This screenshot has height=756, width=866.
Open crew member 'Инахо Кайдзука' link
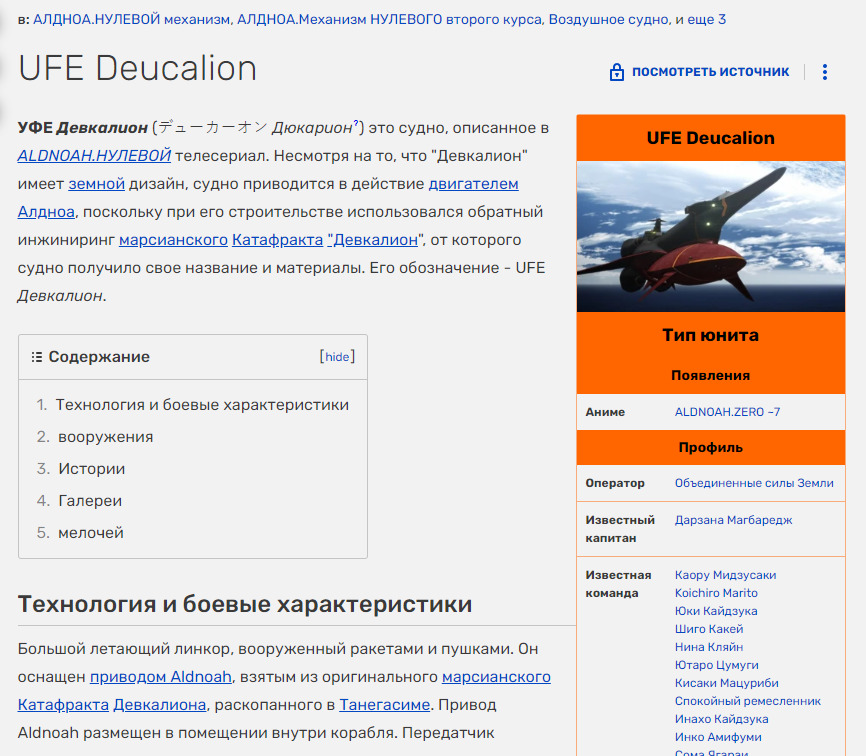[721, 719]
